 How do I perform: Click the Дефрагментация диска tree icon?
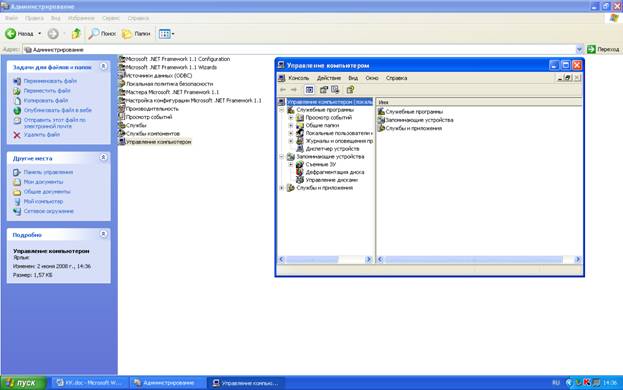(x=300, y=172)
